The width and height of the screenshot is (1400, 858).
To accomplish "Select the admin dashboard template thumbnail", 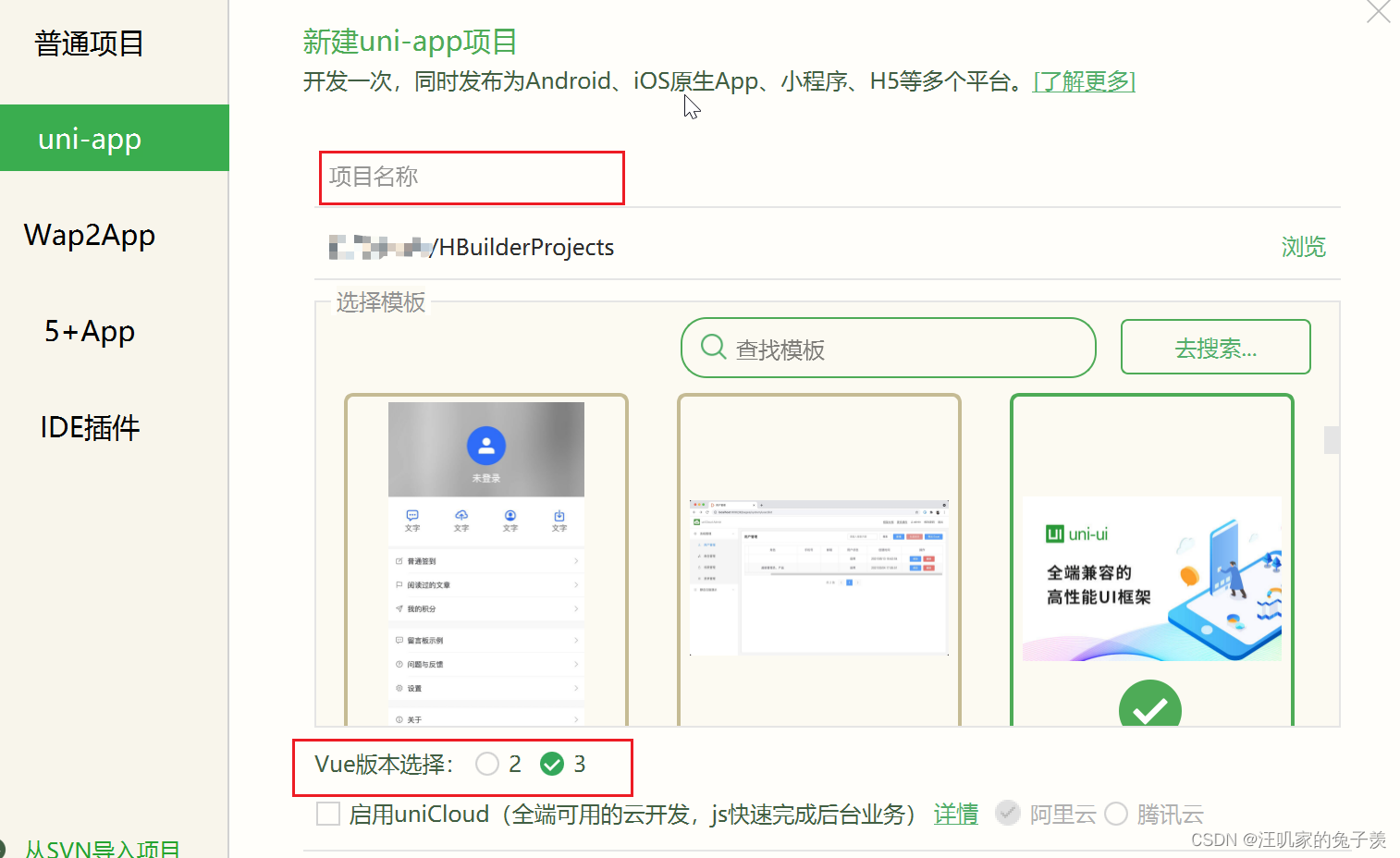I will point(819,560).
